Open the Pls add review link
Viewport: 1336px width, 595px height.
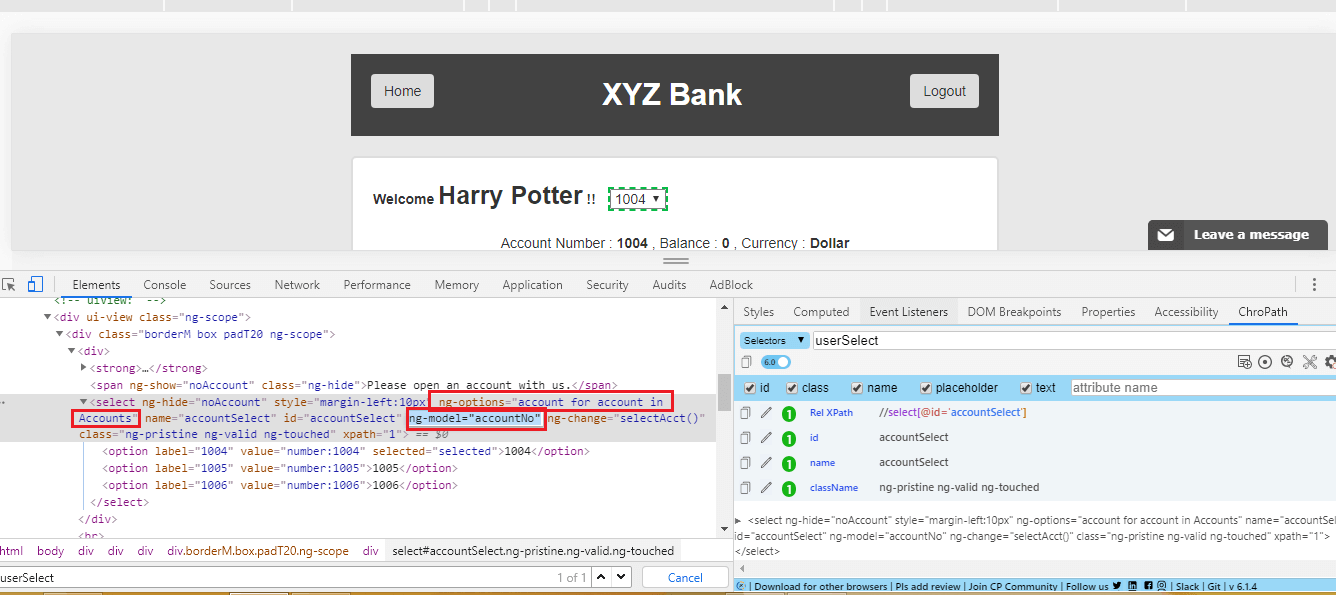pyautogui.click(x=927, y=586)
